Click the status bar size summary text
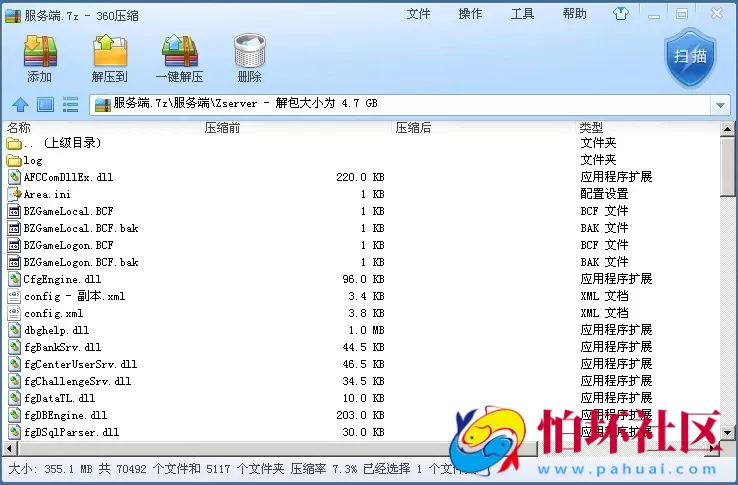738x485 pixels. [240, 469]
